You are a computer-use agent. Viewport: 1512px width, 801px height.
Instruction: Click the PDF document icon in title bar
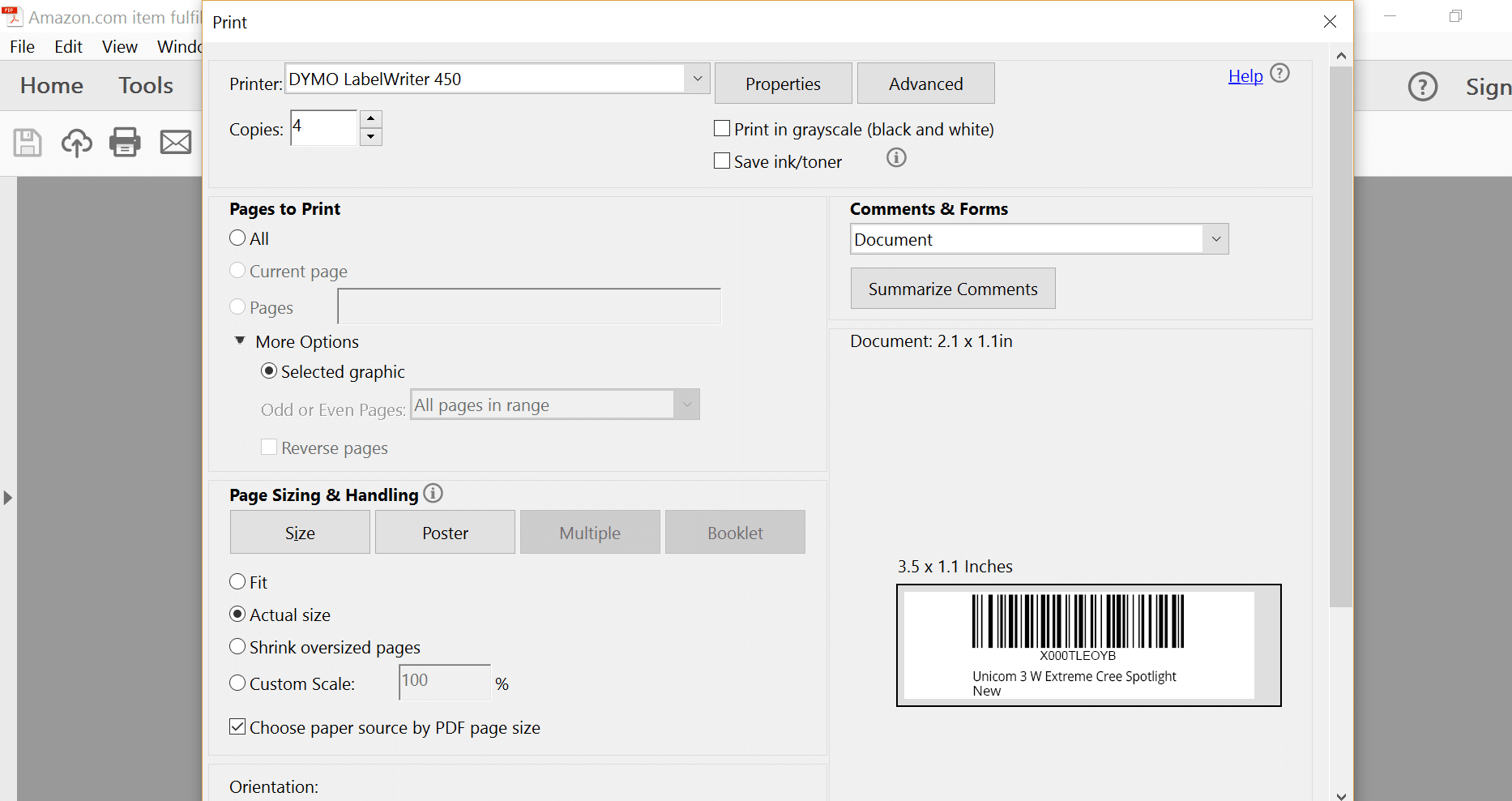(12, 16)
